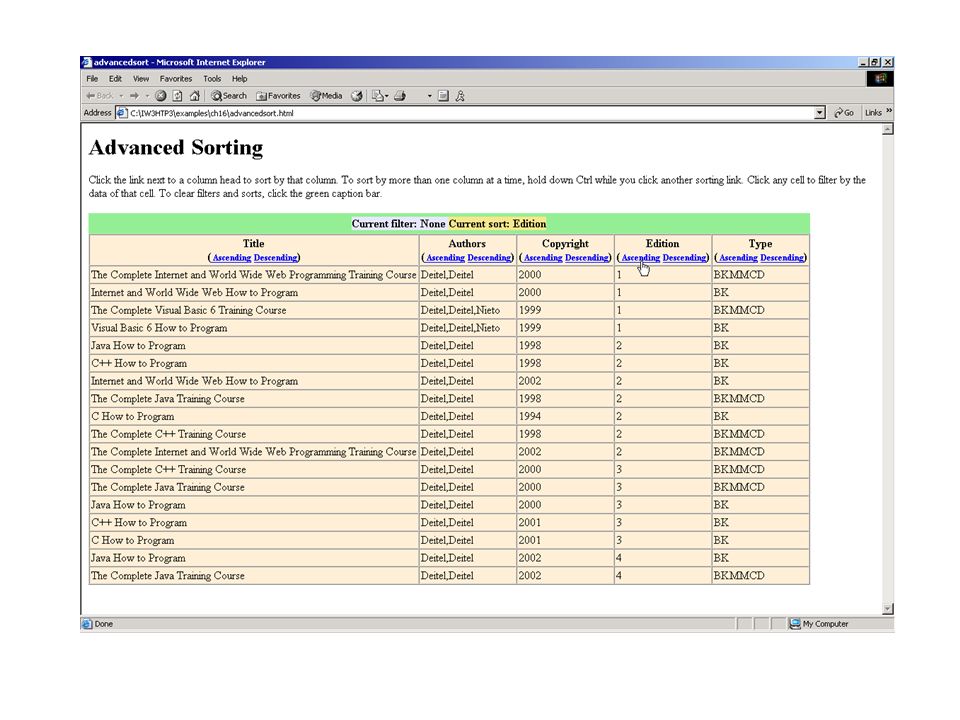Viewport: 960px width, 720px height.
Task: Show the History pane toolbar icon
Action: [x=356, y=96]
